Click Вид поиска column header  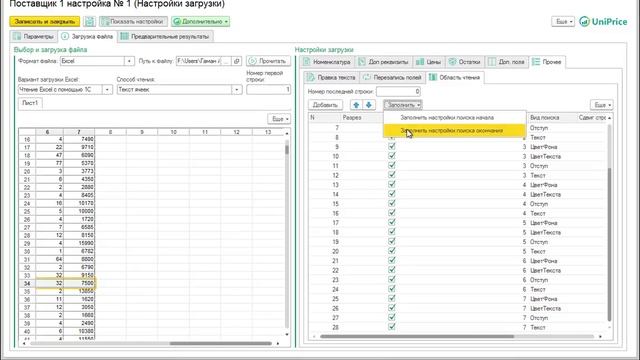(544, 118)
